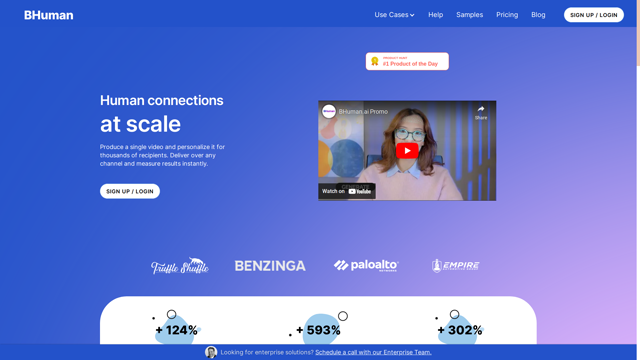Viewport: 640px width, 360px height.
Task: Click the avatar photo in enterprise banner
Action: (211, 352)
